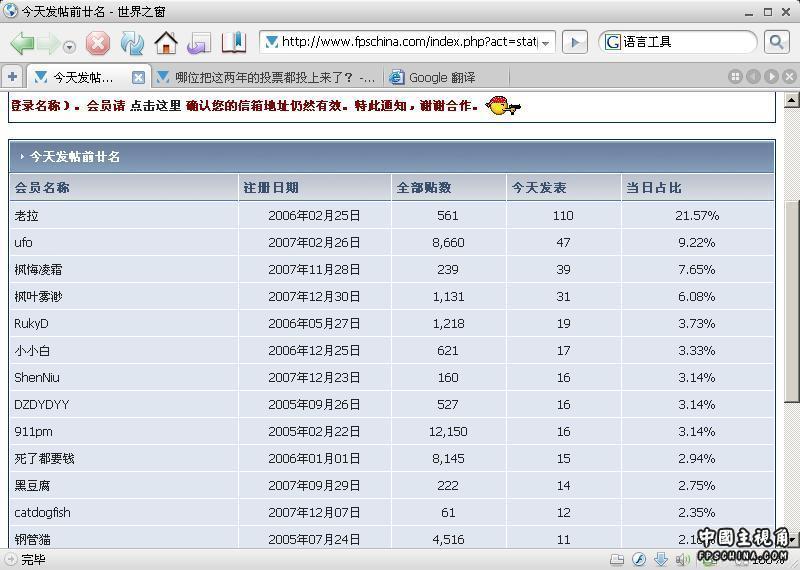Open the bookmarks book icon
Screen dimensions: 800x570
(x=234, y=43)
